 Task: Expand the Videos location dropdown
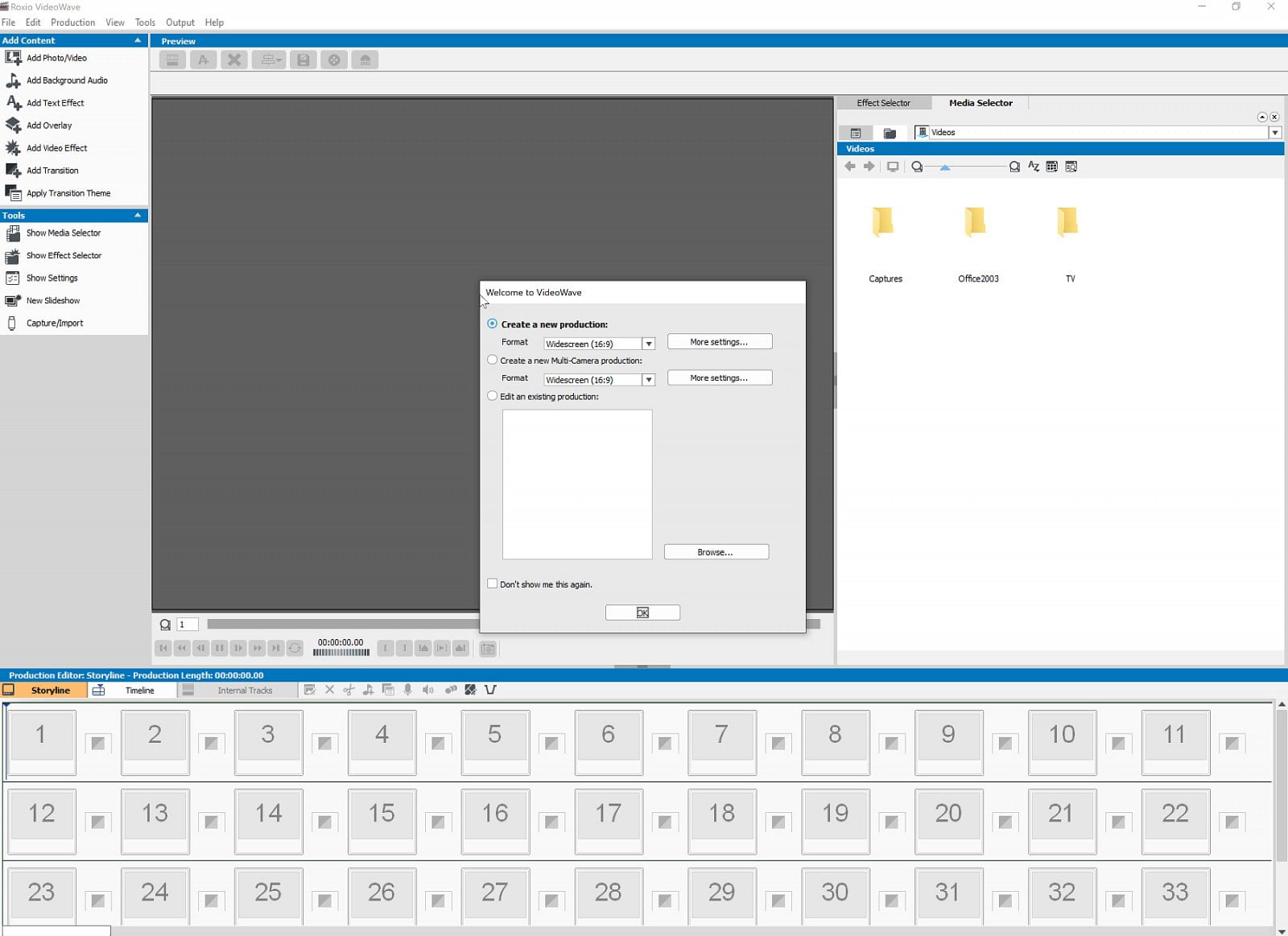click(x=1275, y=133)
